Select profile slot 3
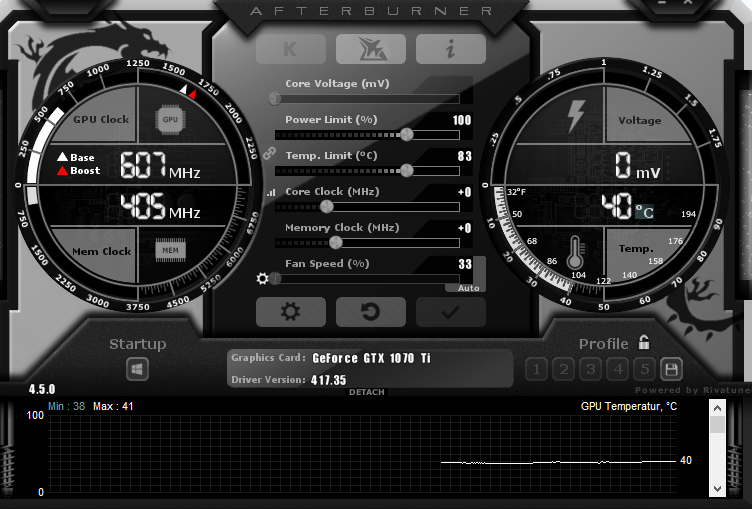This screenshot has height=509, width=752. [591, 369]
